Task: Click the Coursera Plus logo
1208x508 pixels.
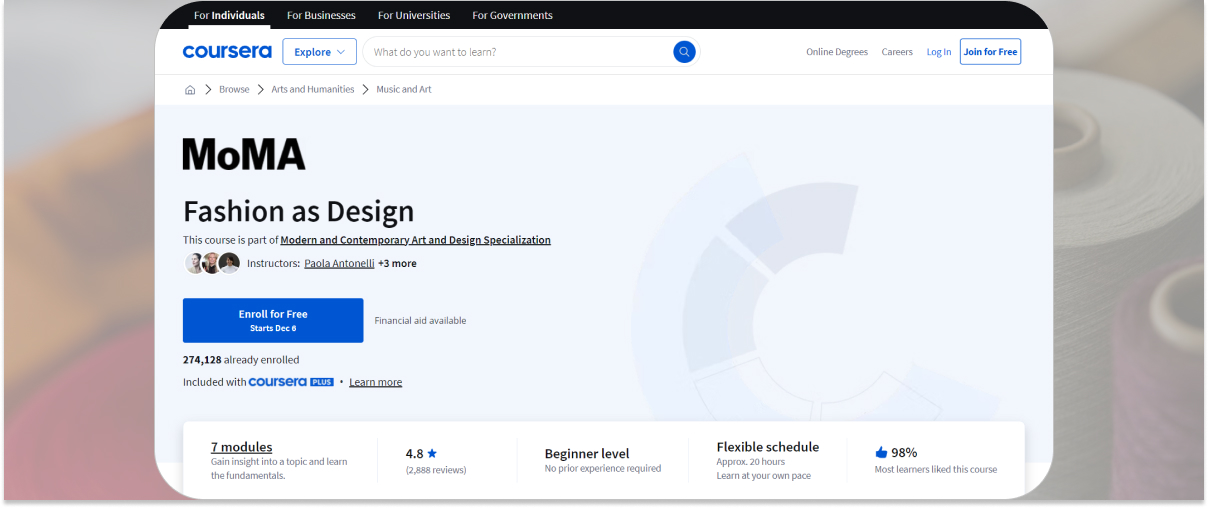Action: click(x=291, y=382)
